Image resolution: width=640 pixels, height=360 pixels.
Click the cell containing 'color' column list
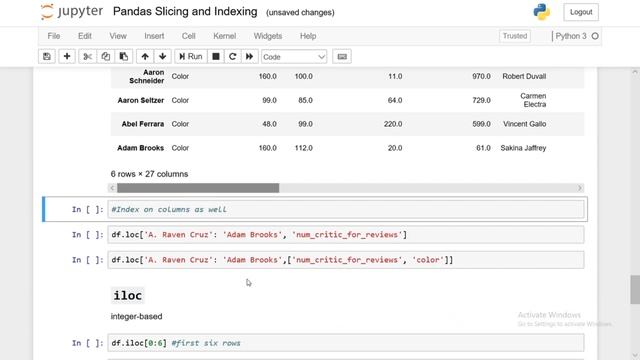click(x=346, y=260)
